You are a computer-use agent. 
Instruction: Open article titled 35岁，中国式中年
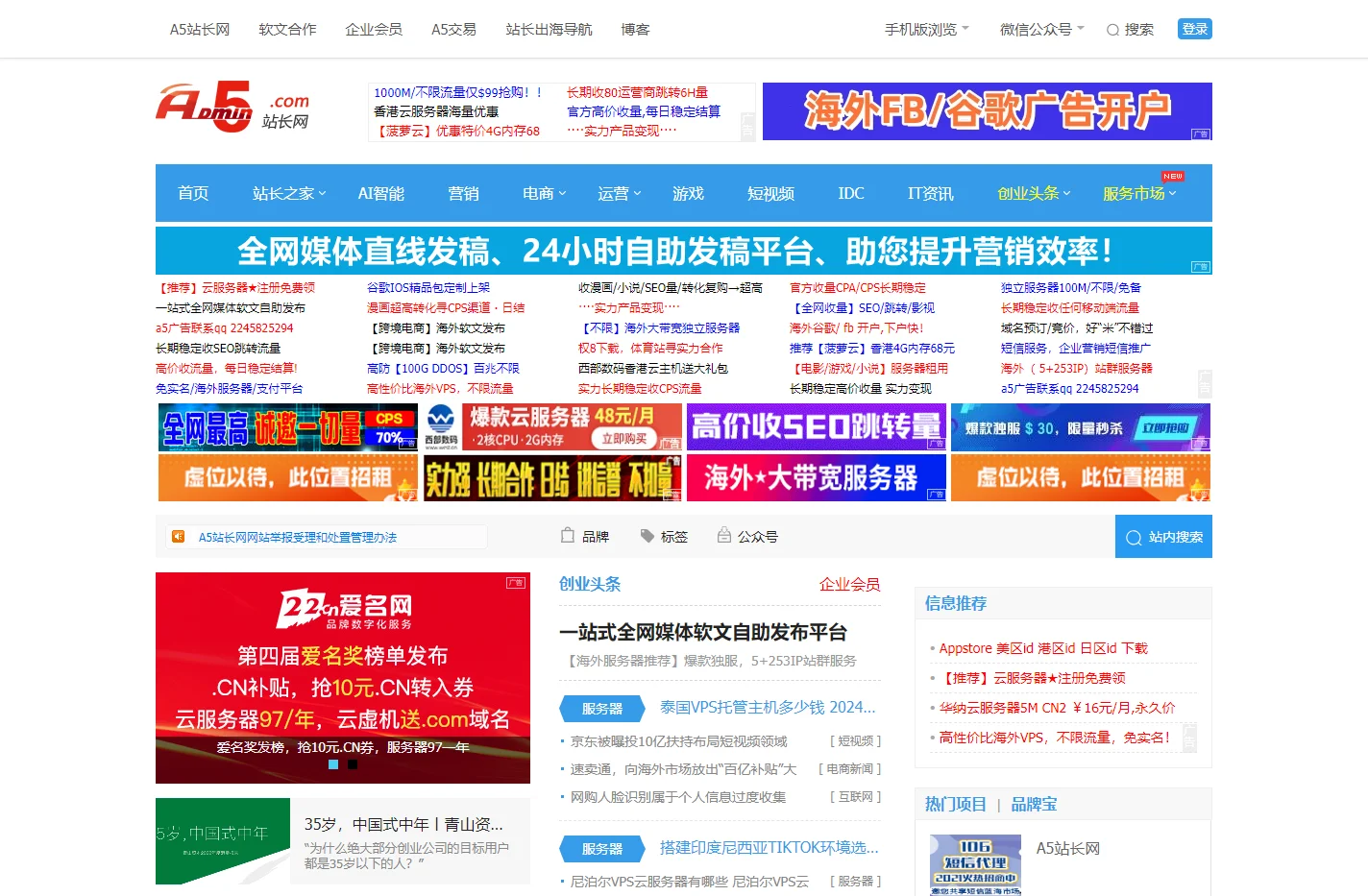coord(403,824)
